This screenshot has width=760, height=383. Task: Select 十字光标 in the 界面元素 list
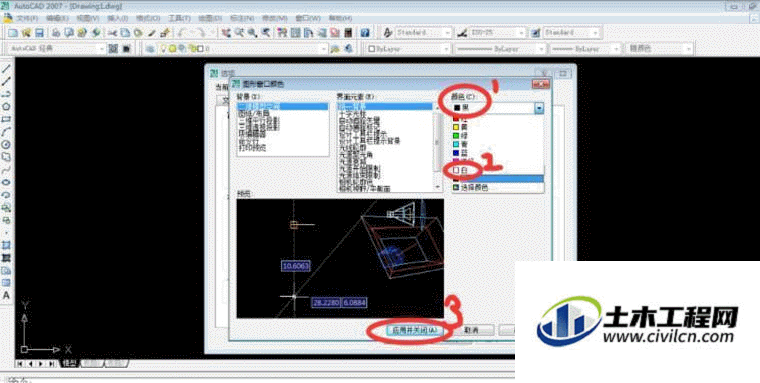tap(352, 113)
